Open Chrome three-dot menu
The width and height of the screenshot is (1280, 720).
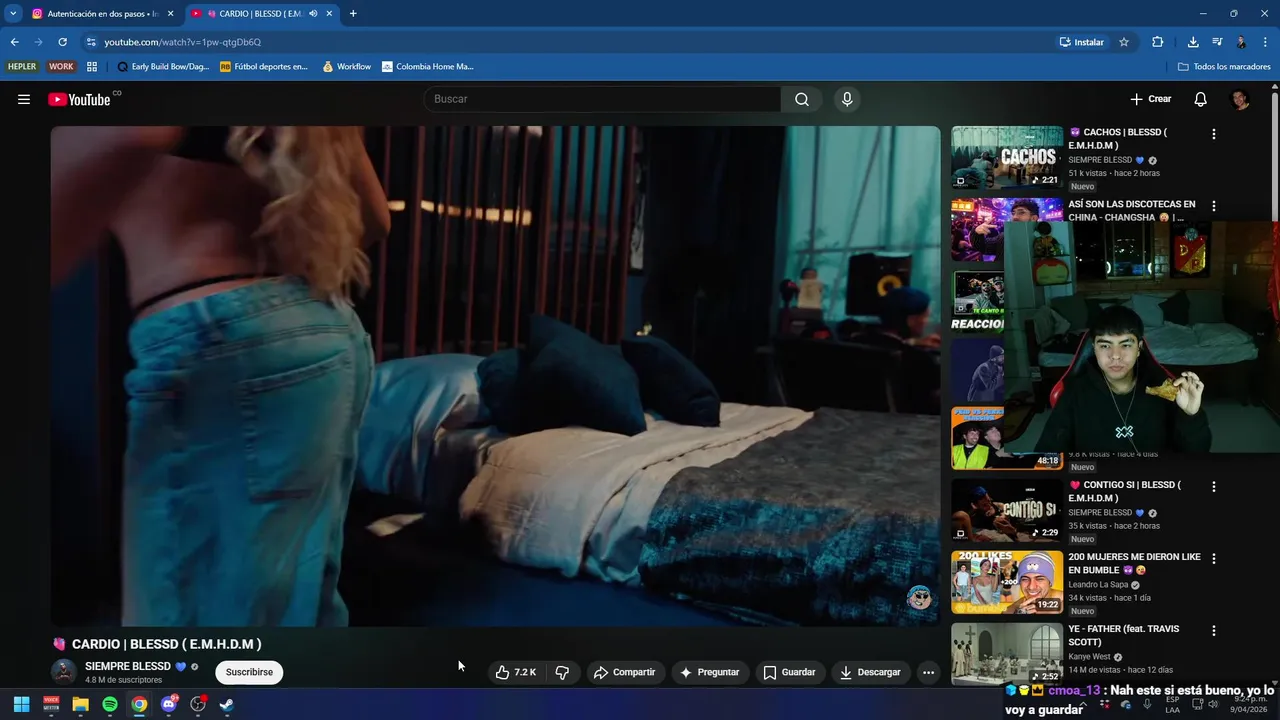click(x=1266, y=42)
